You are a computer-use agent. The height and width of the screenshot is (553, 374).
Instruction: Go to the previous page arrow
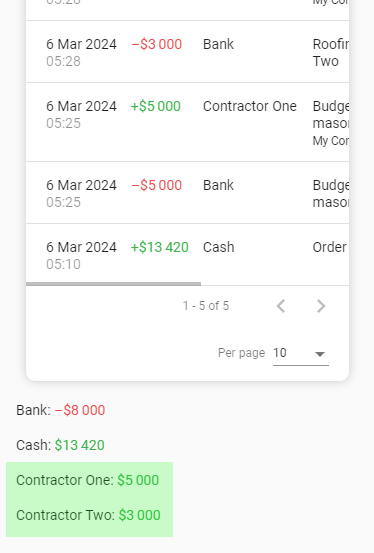click(281, 306)
